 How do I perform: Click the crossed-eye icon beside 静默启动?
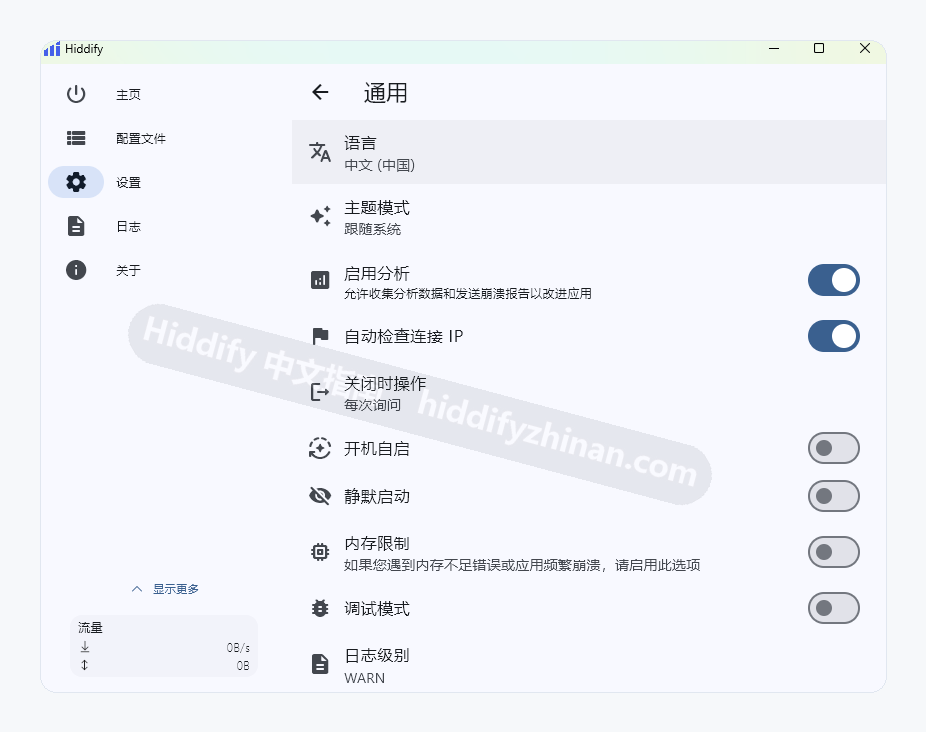click(x=320, y=496)
